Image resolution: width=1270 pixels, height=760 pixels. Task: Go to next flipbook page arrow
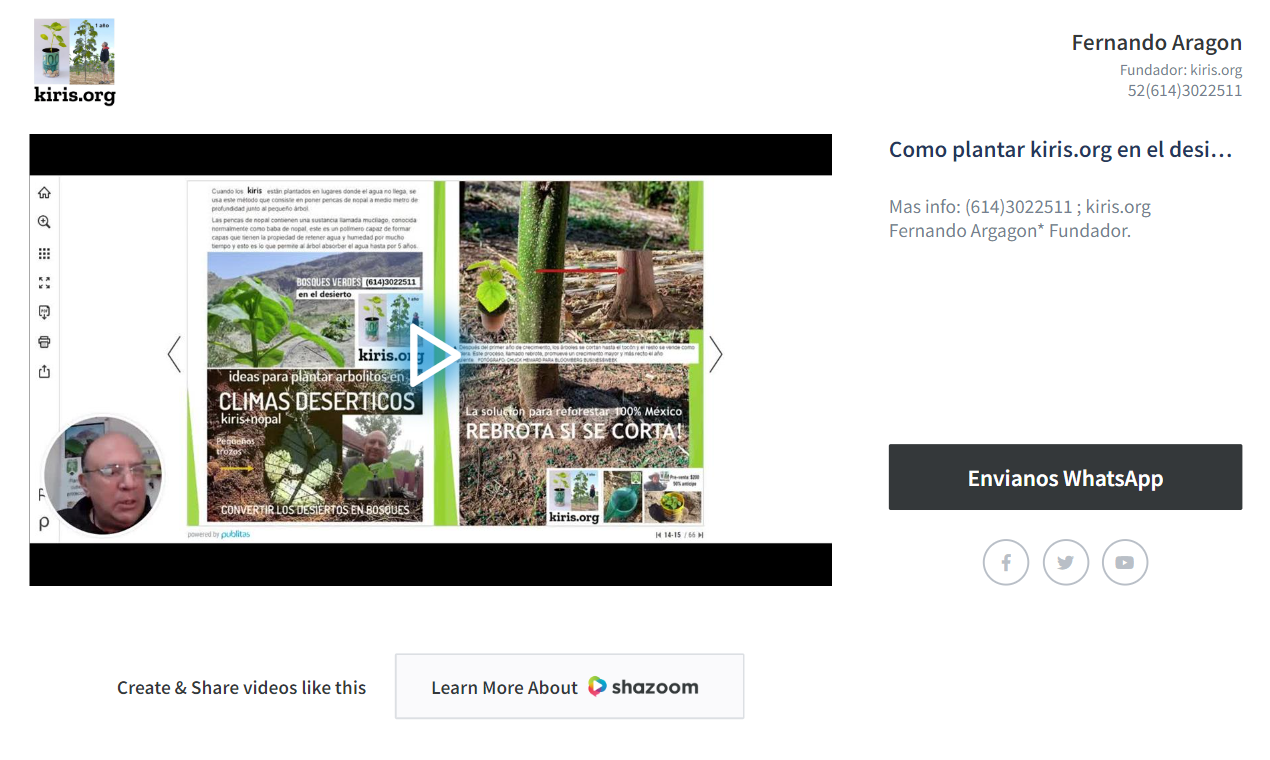pos(716,354)
